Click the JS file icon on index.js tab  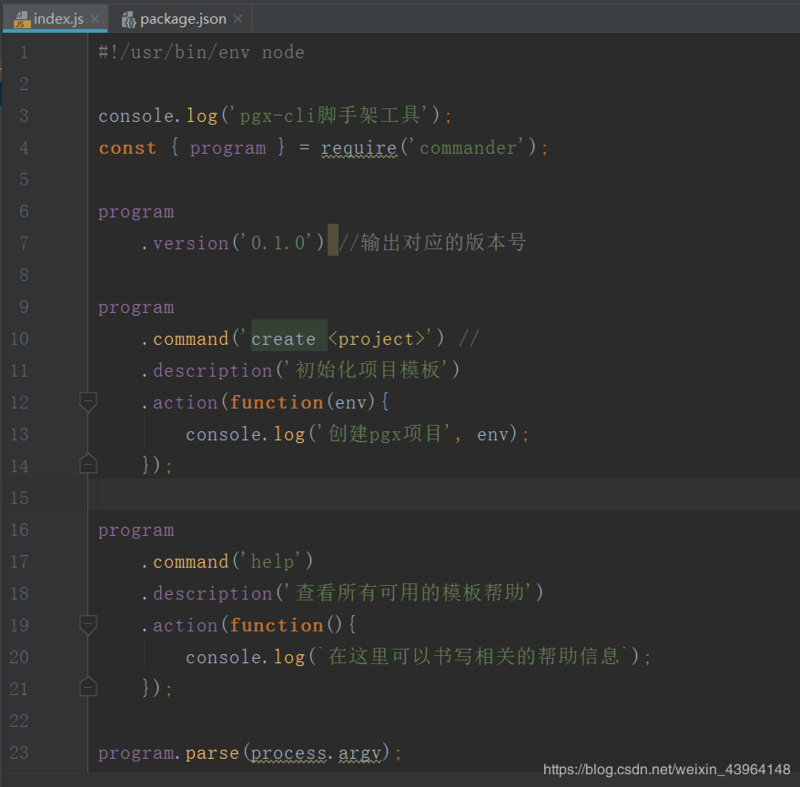[22, 19]
